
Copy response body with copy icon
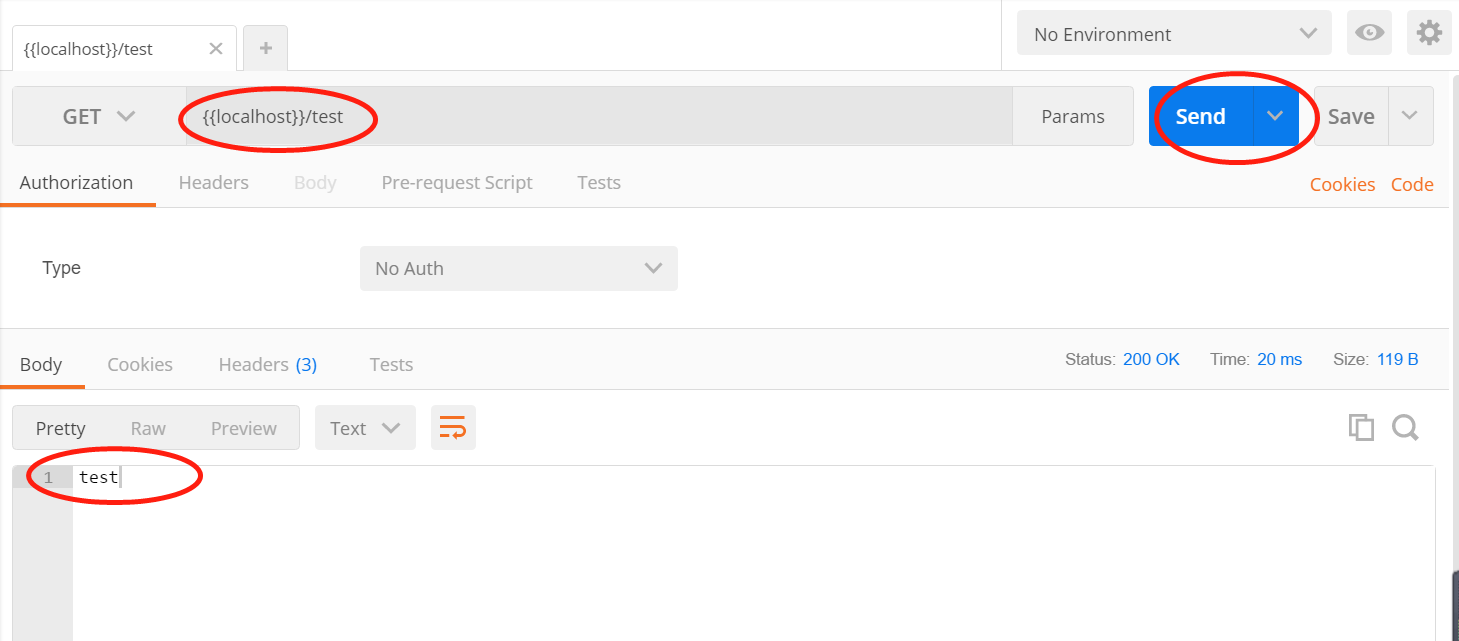coord(1360,427)
